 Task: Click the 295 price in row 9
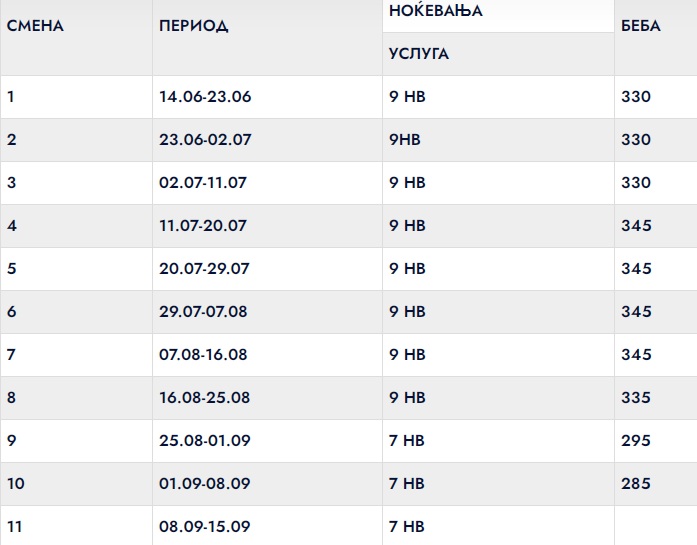(636, 441)
